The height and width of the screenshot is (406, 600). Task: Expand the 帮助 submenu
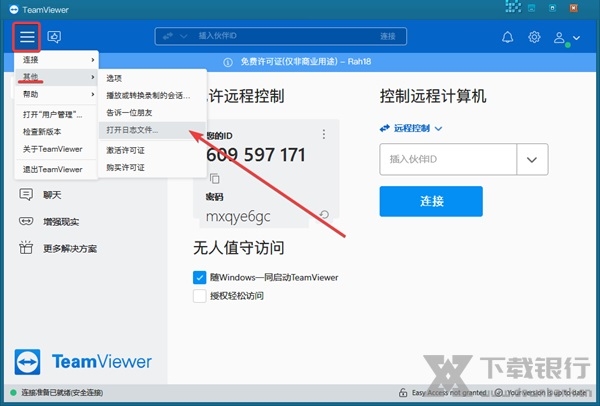pyautogui.click(x=57, y=94)
